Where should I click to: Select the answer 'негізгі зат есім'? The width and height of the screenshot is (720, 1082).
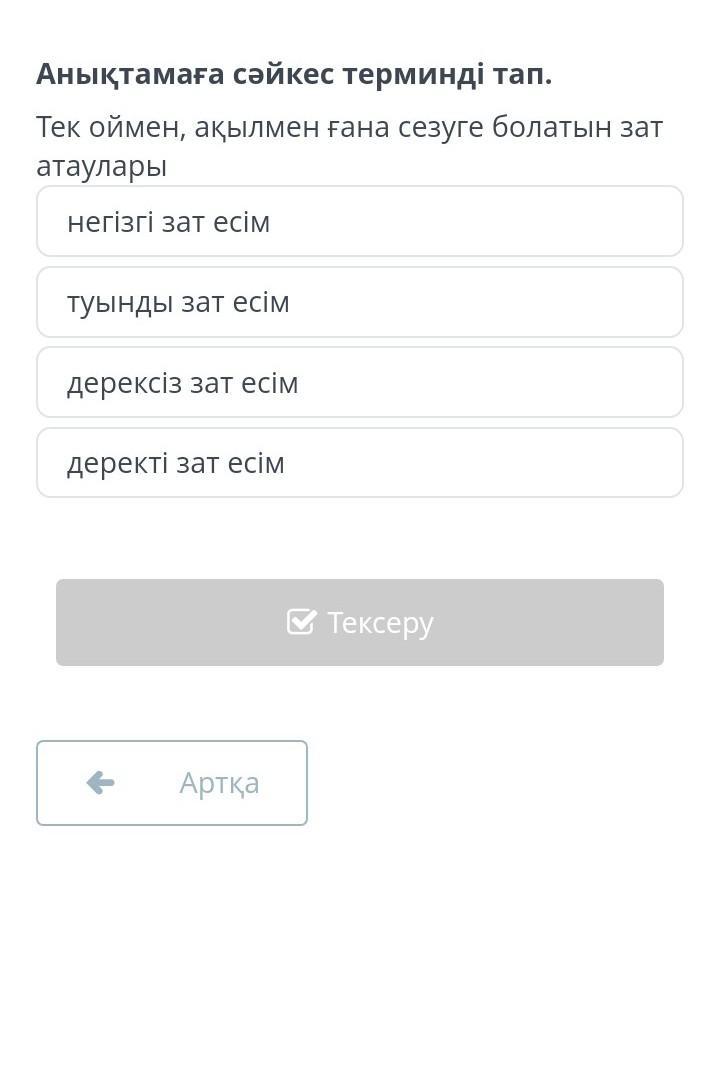click(x=360, y=222)
